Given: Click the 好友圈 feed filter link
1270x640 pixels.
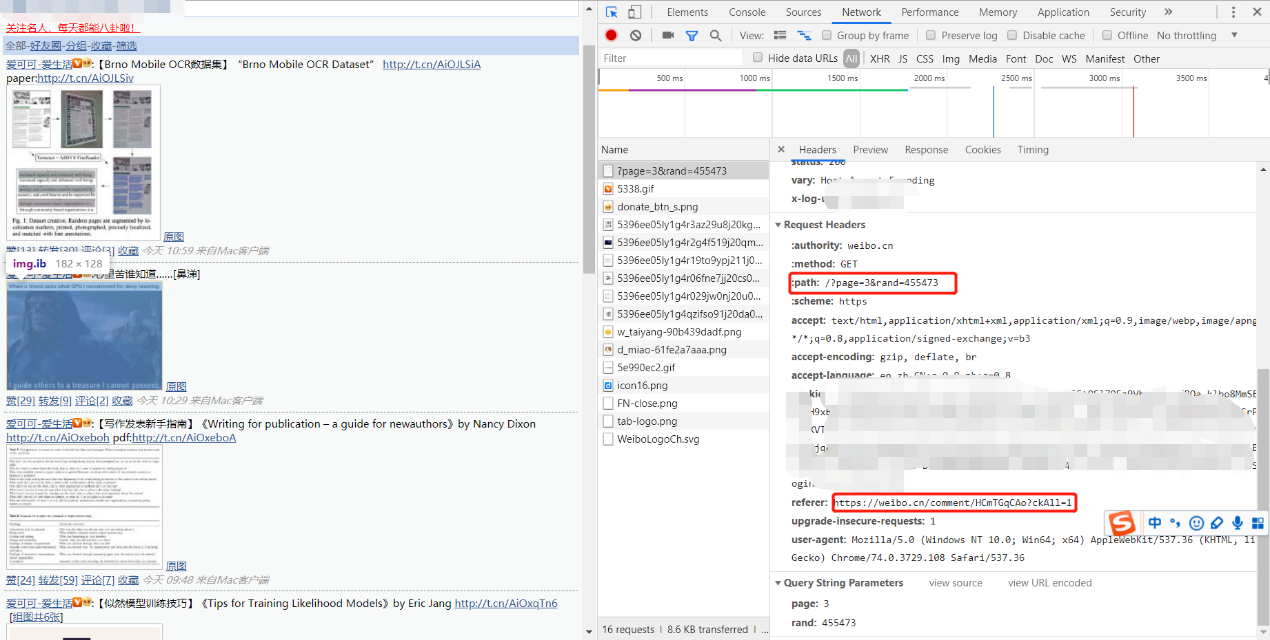Looking at the screenshot, I should 45,46.
